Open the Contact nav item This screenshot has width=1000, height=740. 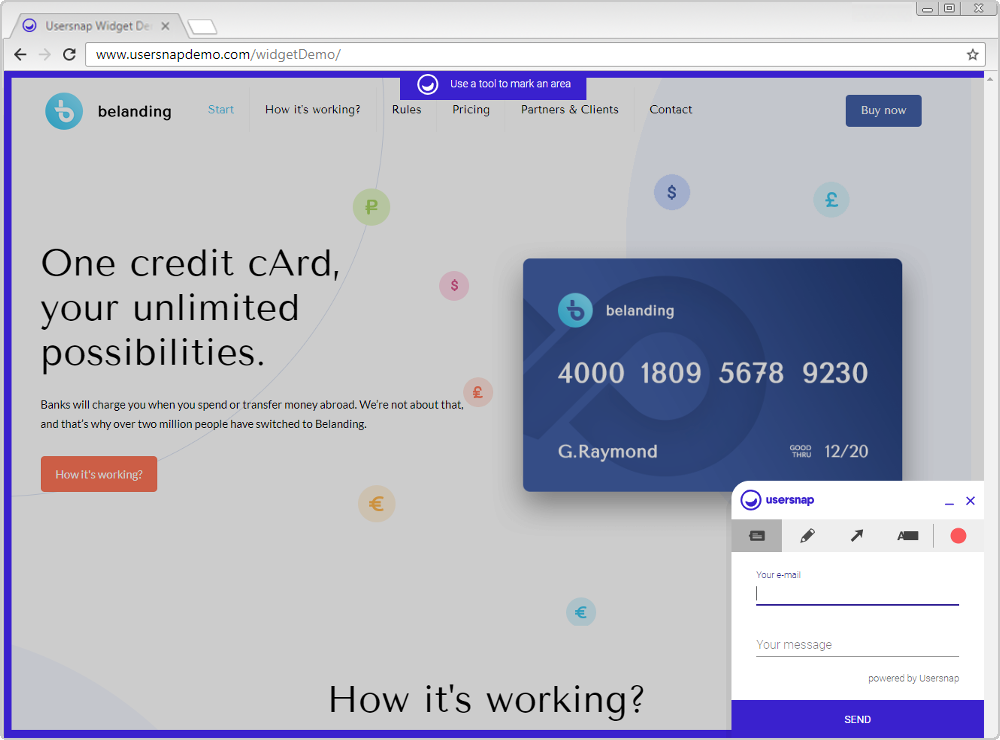670,110
